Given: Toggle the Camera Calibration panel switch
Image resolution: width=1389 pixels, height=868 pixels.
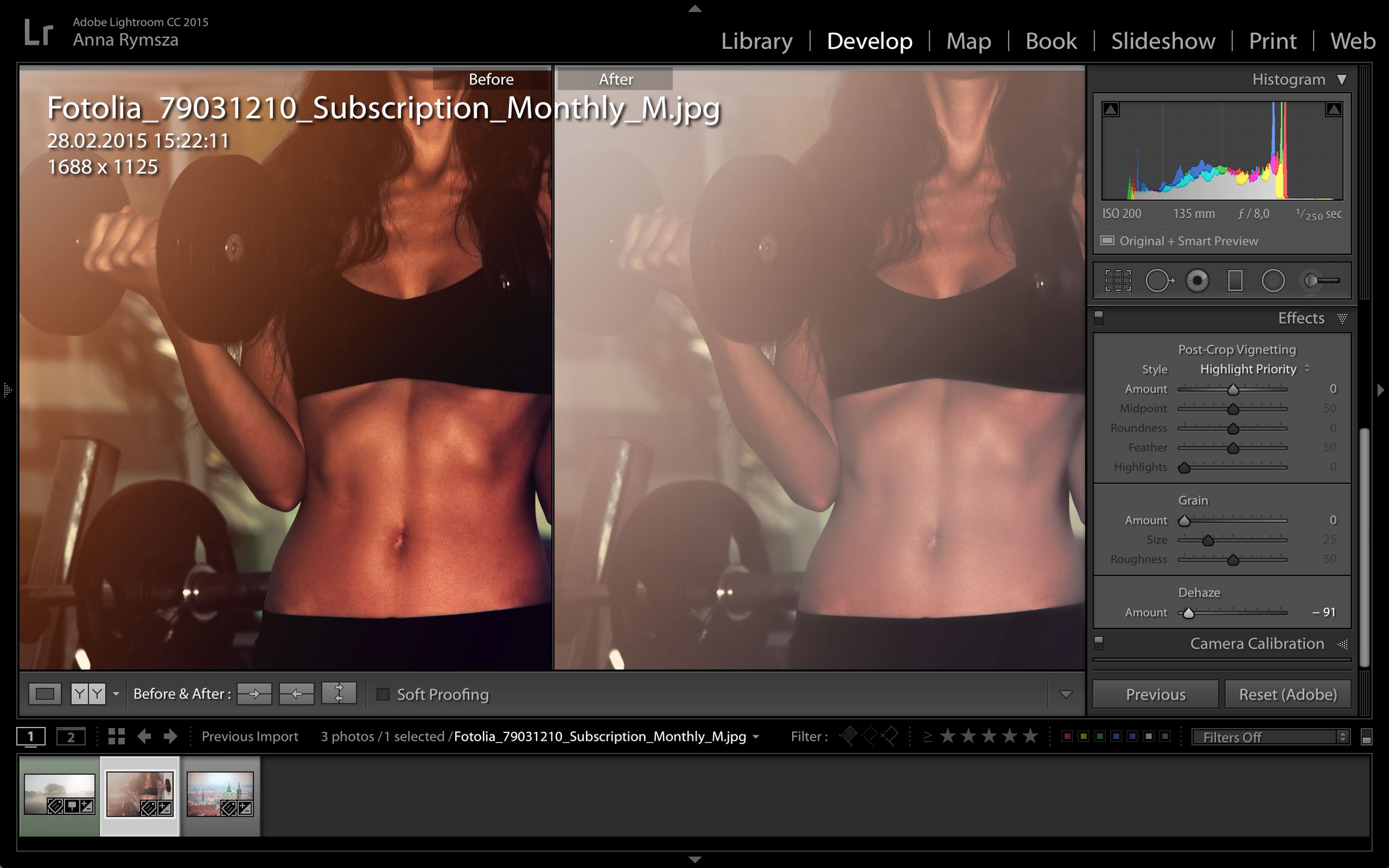Looking at the screenshot, I should tap(1099, 644).
